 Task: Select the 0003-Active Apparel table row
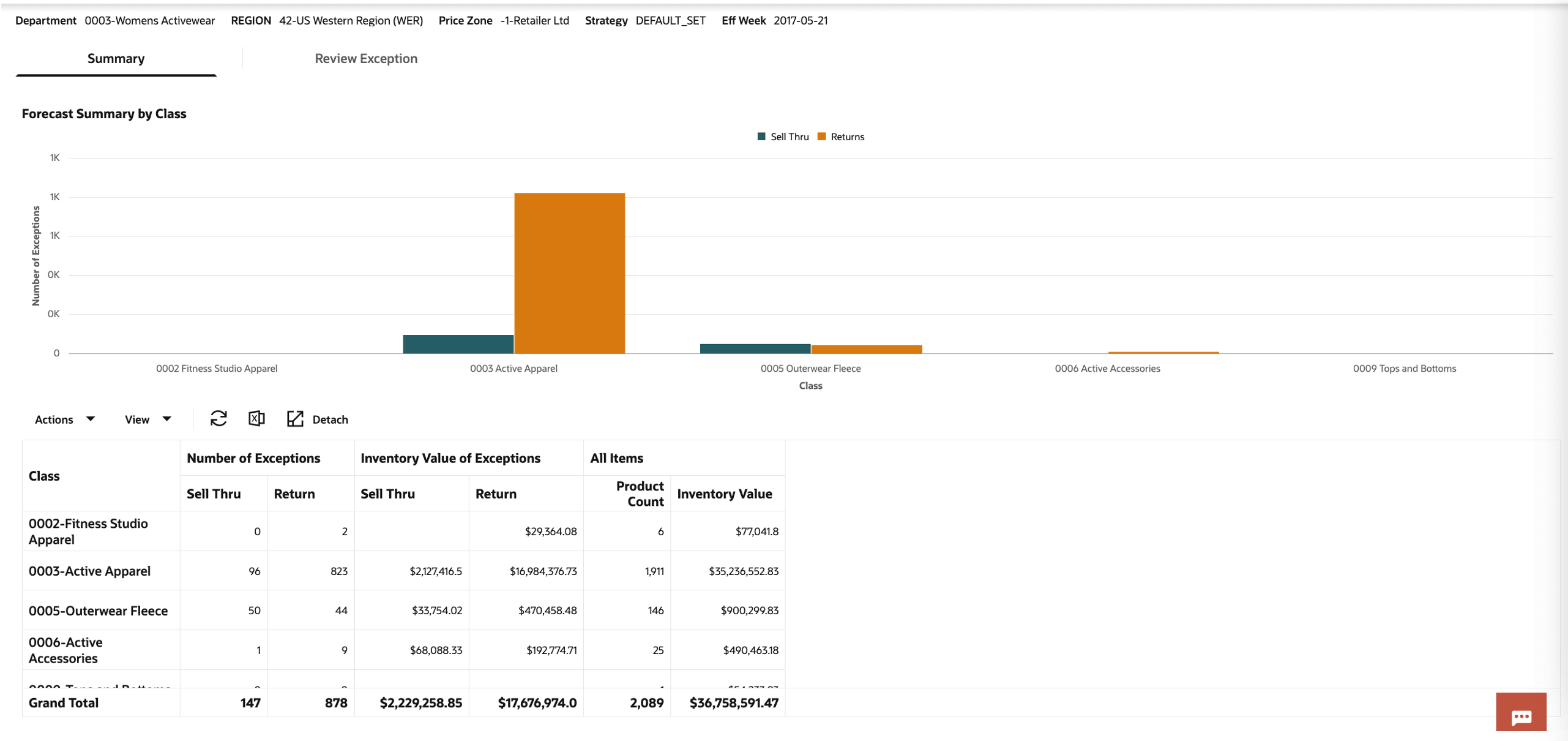(89, 571)
